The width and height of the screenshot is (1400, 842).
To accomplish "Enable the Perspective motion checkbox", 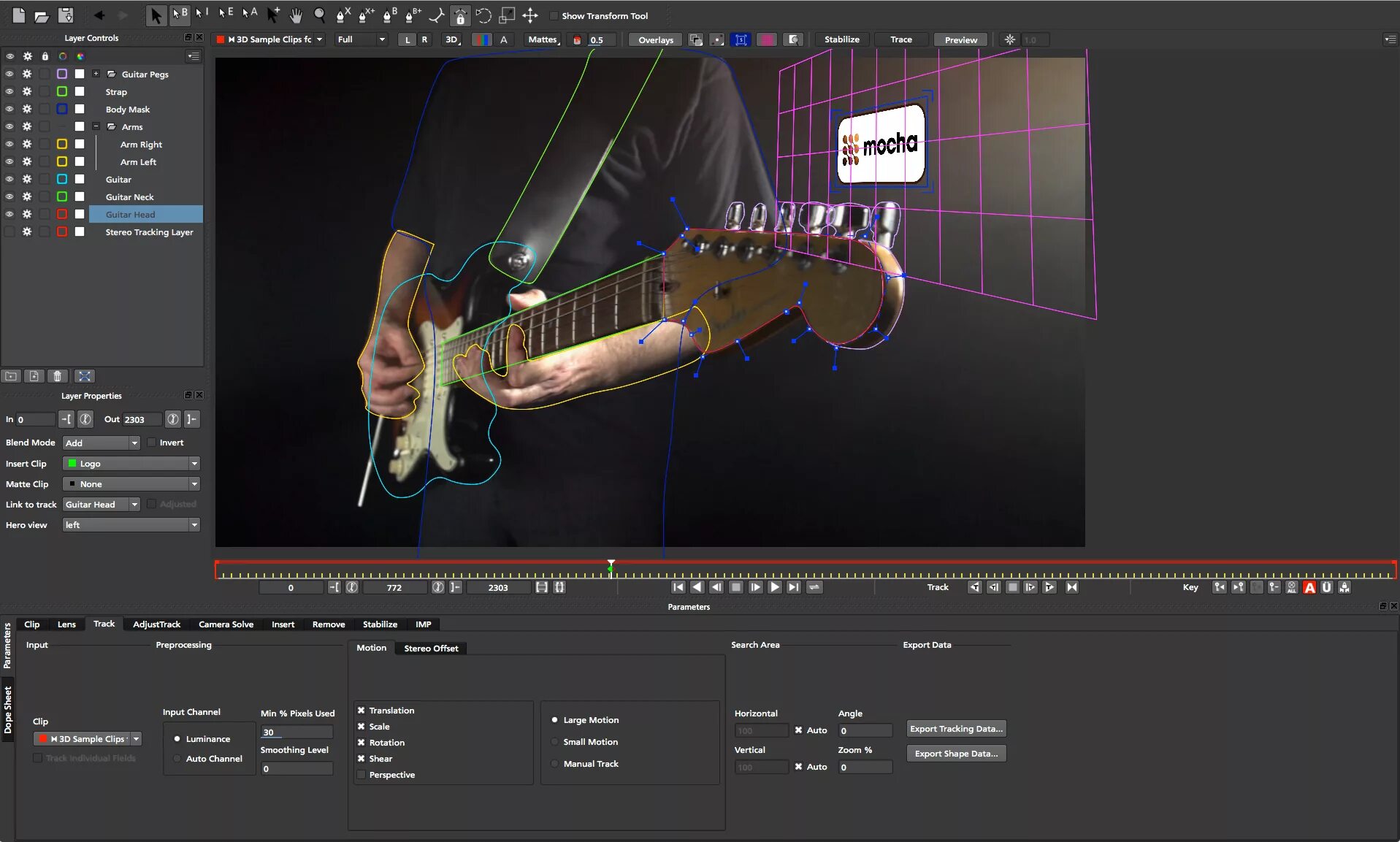I will pyautogui.click(x=362, y=775).
